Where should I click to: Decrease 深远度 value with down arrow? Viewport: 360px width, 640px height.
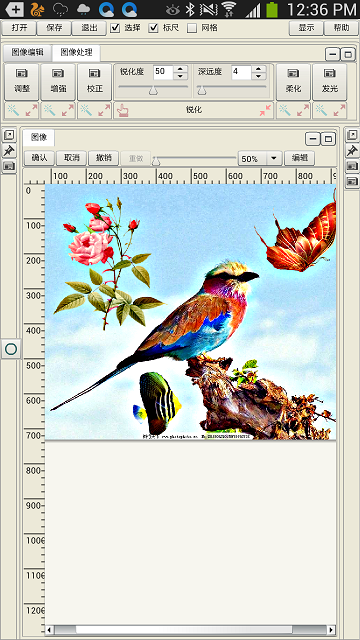pos(258,76)
